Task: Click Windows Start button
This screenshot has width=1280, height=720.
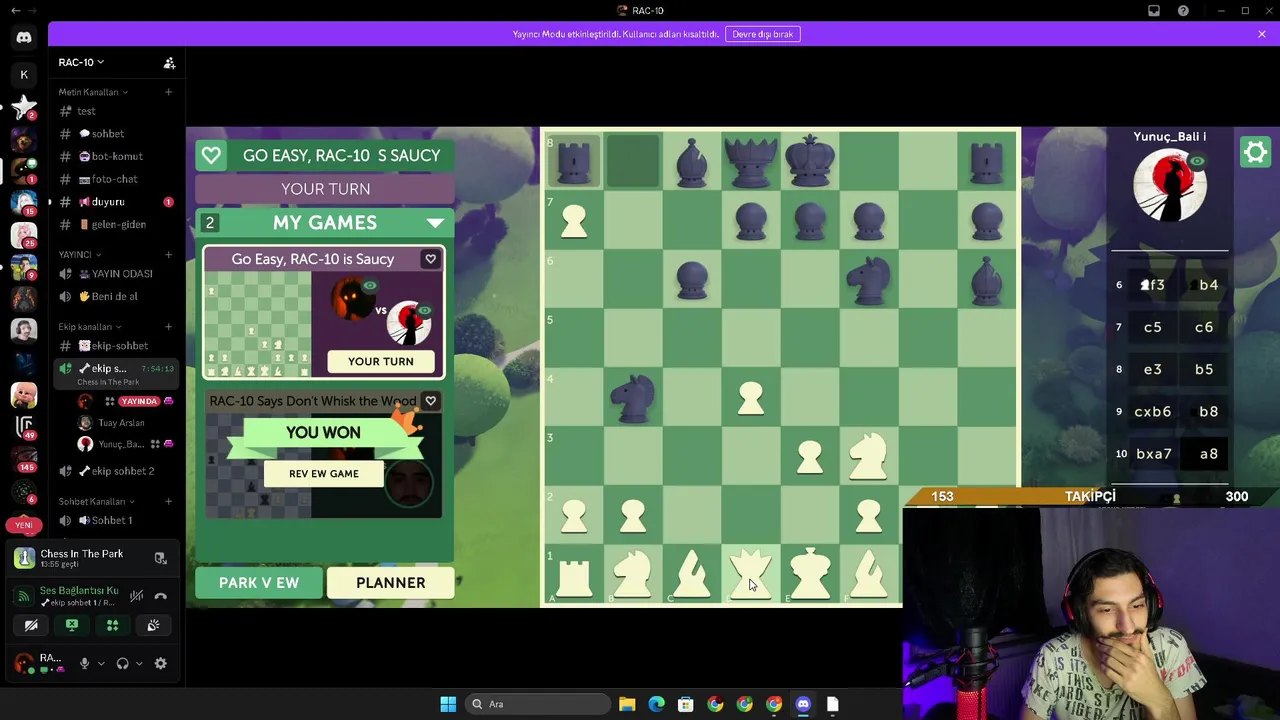Action: 448,704
